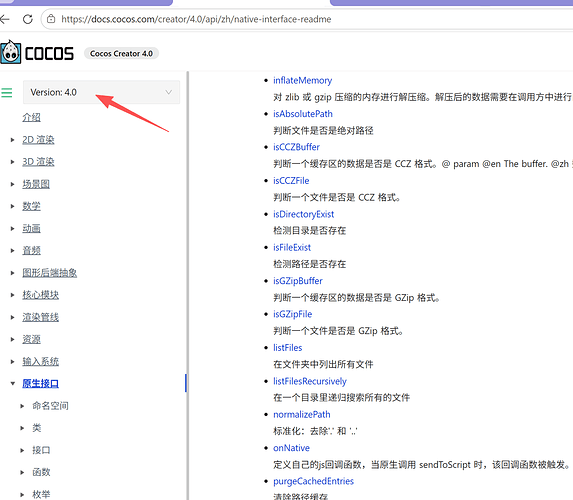This screenshot has height=500, width=573.
Task: Open the listFilesRecursively link
Action: coord(310,381)
